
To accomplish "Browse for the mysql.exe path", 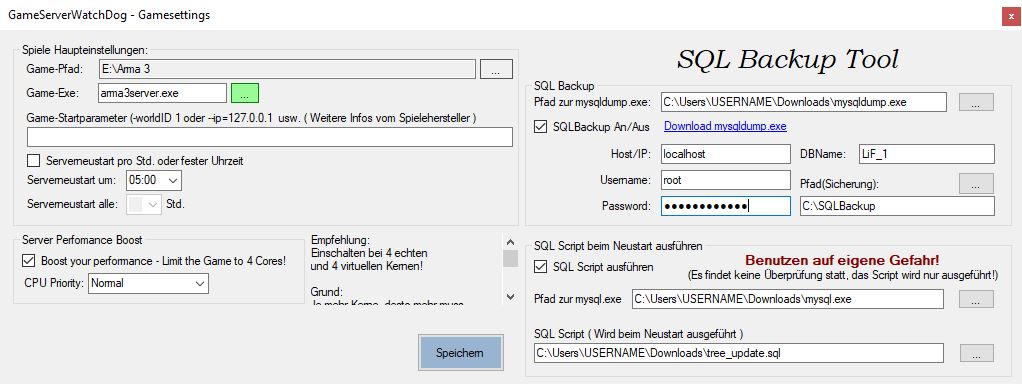I will click(x=976, y=299).
